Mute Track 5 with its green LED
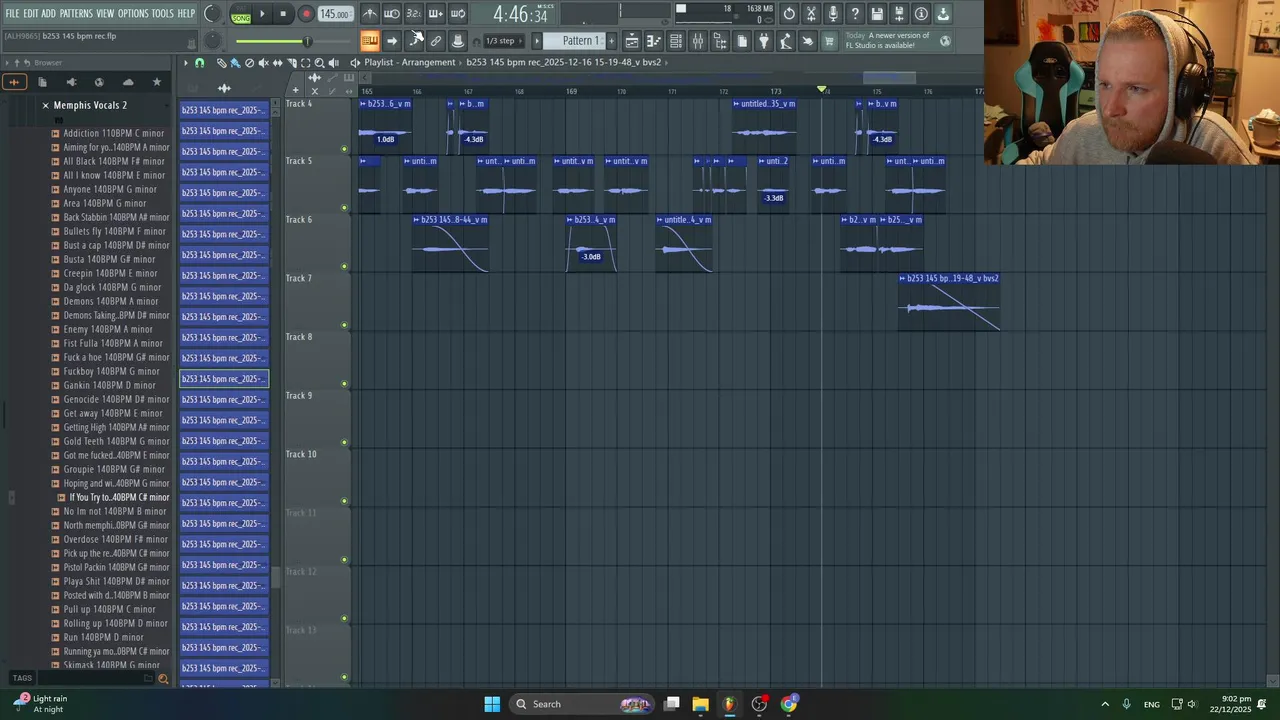This screenshot has height=720, width=1280. pos(344,208)
